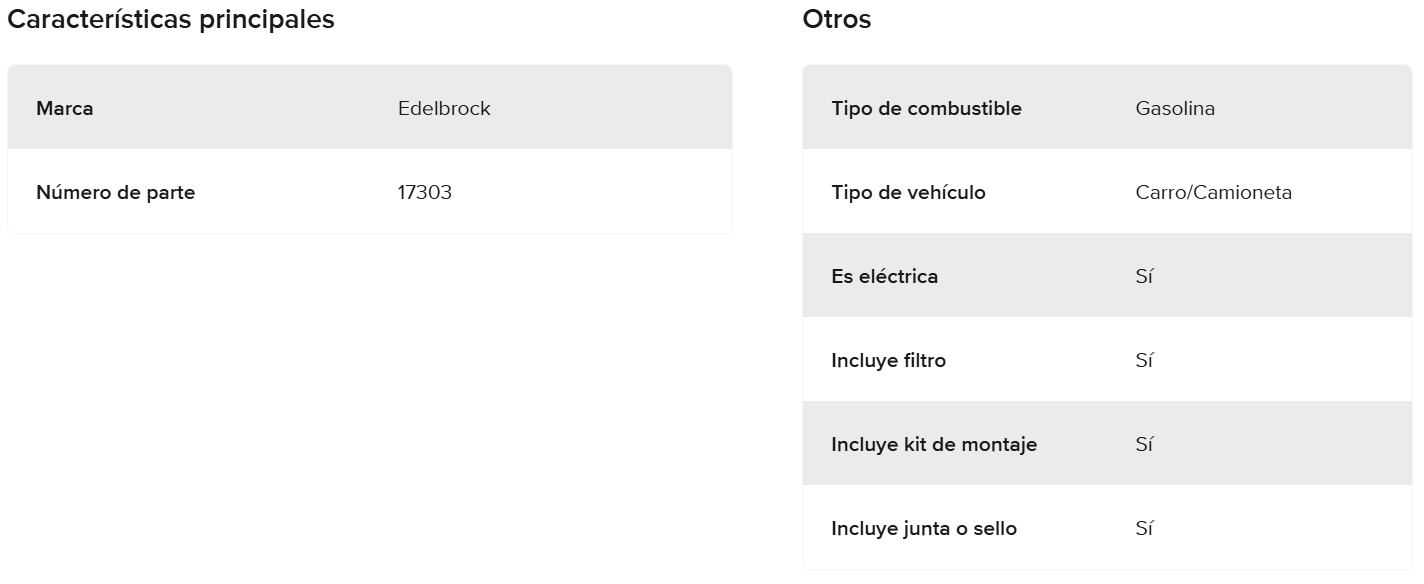Select the 'Tipo de vehículo' label
1424x584 pixels.
(908, 192)
